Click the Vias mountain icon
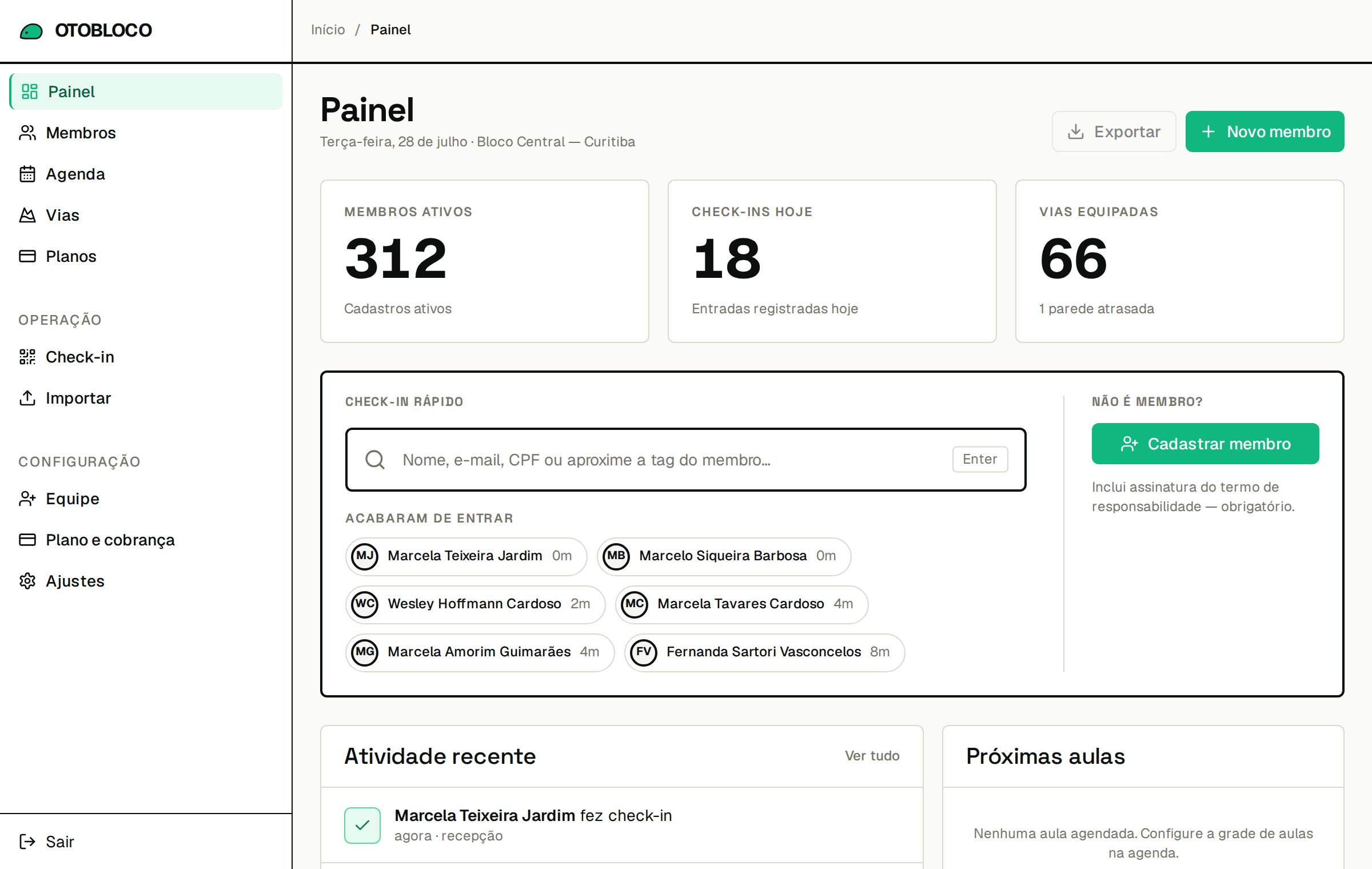The image size is (1372, 869). click(27, 215)
